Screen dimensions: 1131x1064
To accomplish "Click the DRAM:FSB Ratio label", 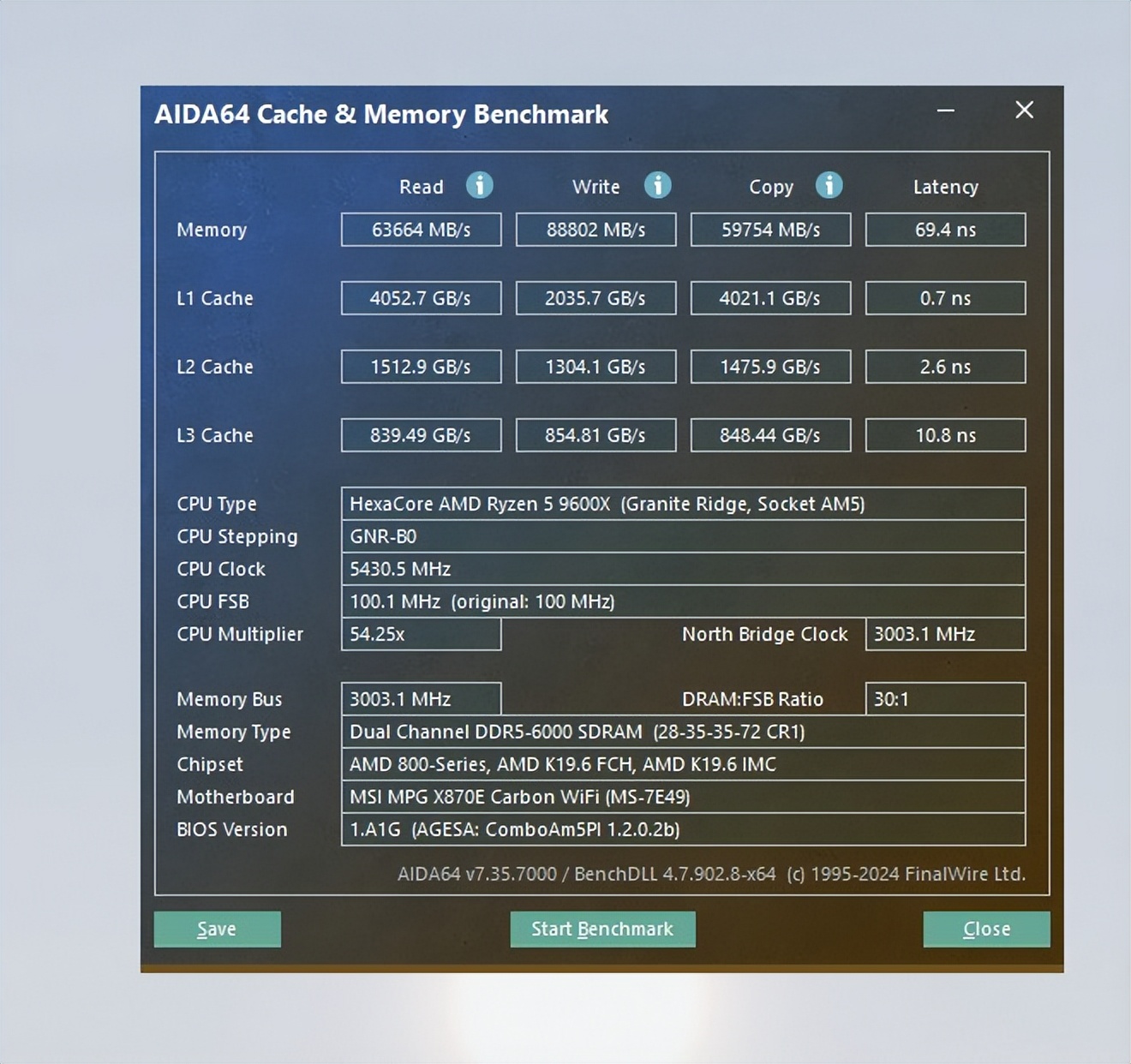I will pos(752,699).
